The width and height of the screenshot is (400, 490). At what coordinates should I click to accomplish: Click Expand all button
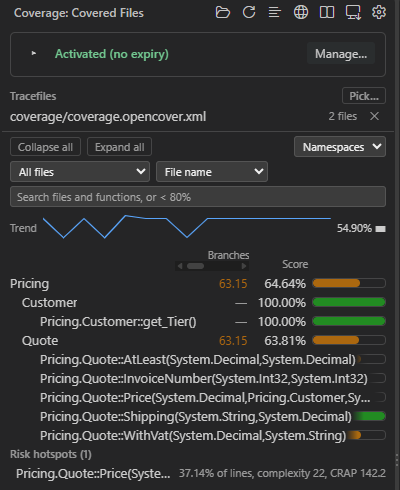pyautogui.click(x=119, y=147)
